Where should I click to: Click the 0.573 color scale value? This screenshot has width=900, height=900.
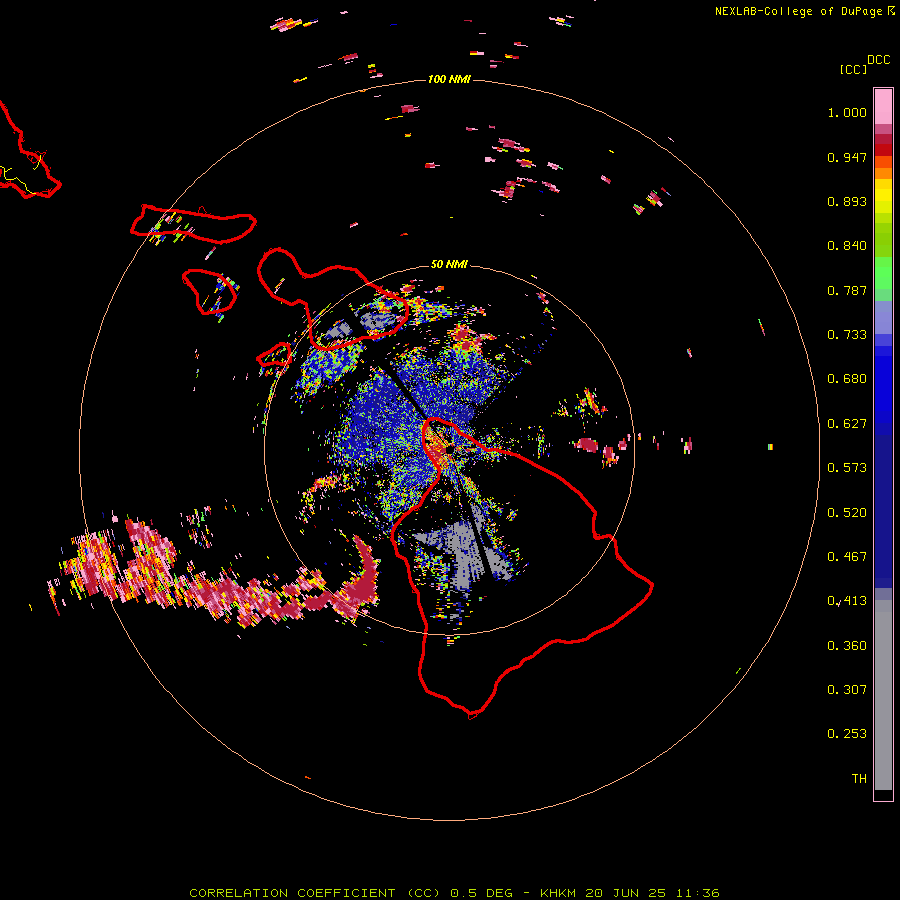[847, 468]
